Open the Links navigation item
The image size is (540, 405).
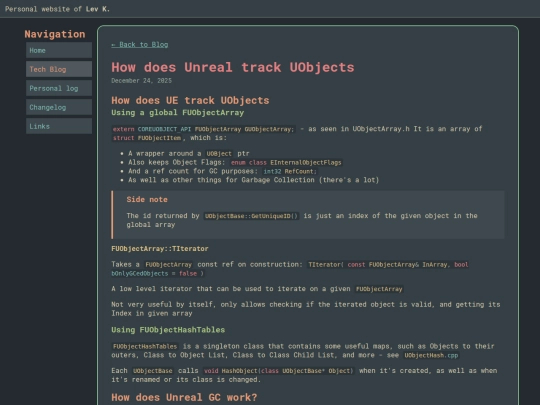(59, 126)
